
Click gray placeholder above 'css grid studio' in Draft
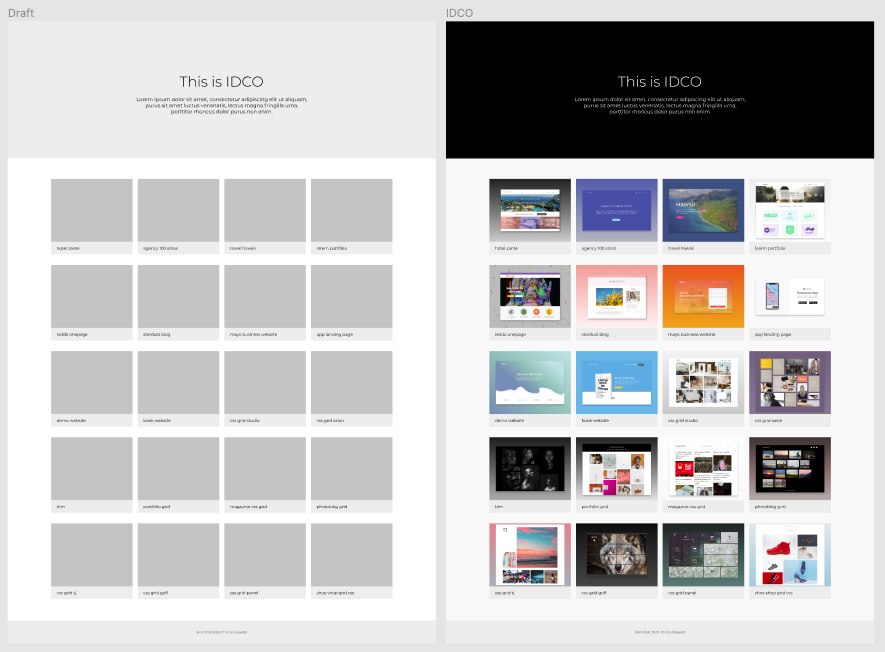265,383
